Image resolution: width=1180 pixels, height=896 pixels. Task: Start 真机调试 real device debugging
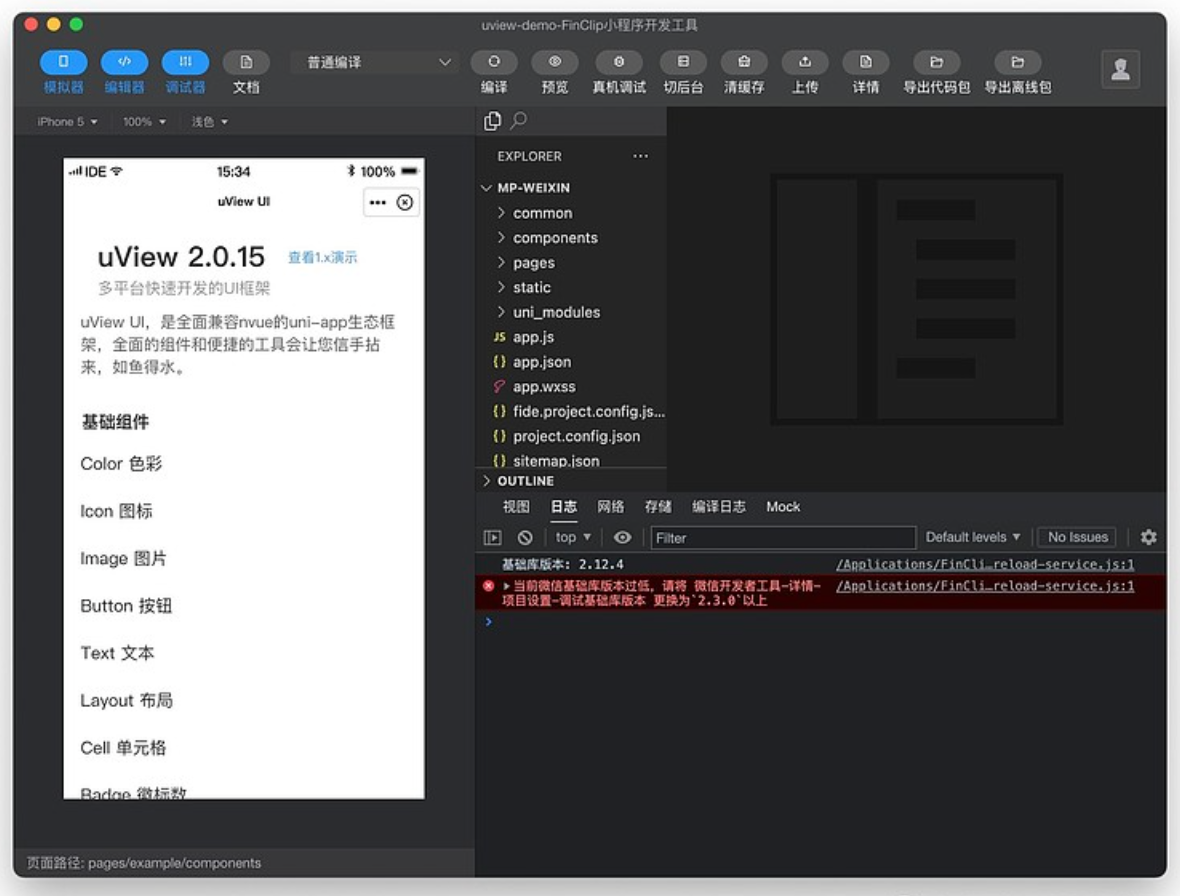coord(619,62)
